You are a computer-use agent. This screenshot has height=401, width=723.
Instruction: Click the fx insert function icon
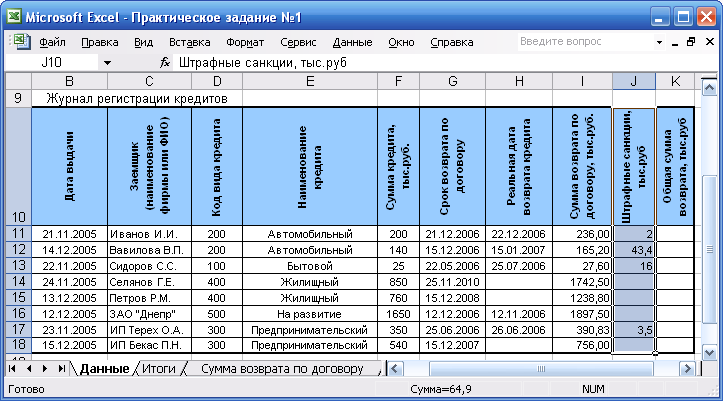pos(165,62)
